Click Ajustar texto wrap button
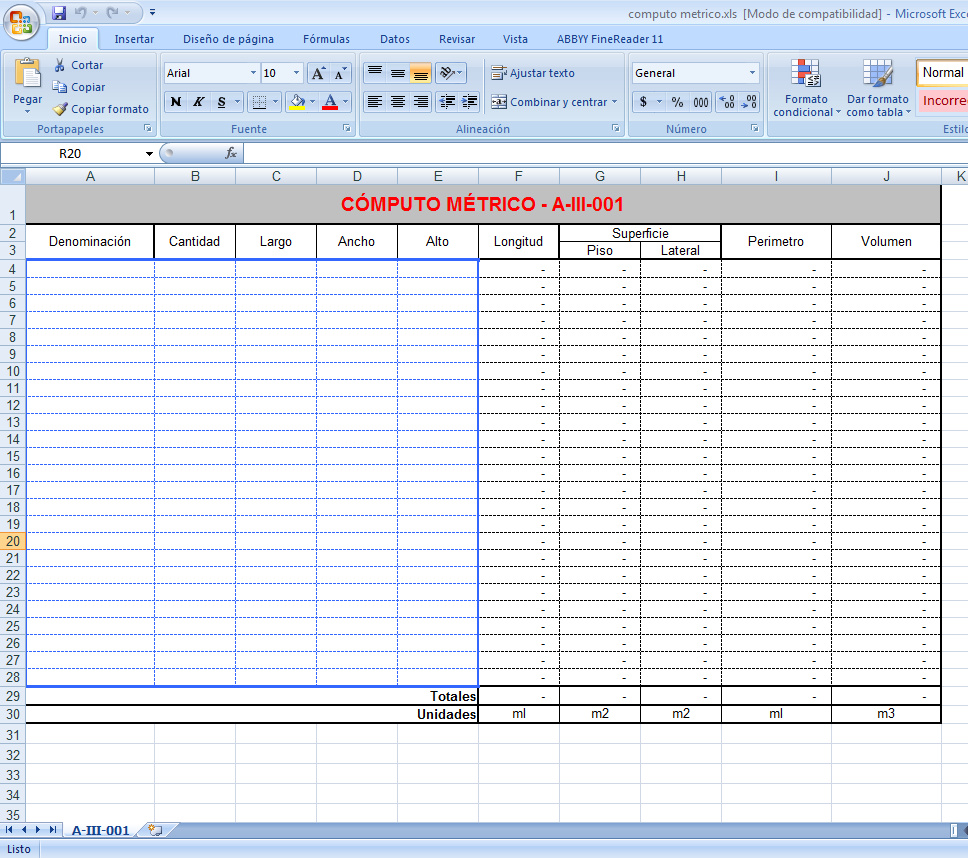 tap(533, 73)
